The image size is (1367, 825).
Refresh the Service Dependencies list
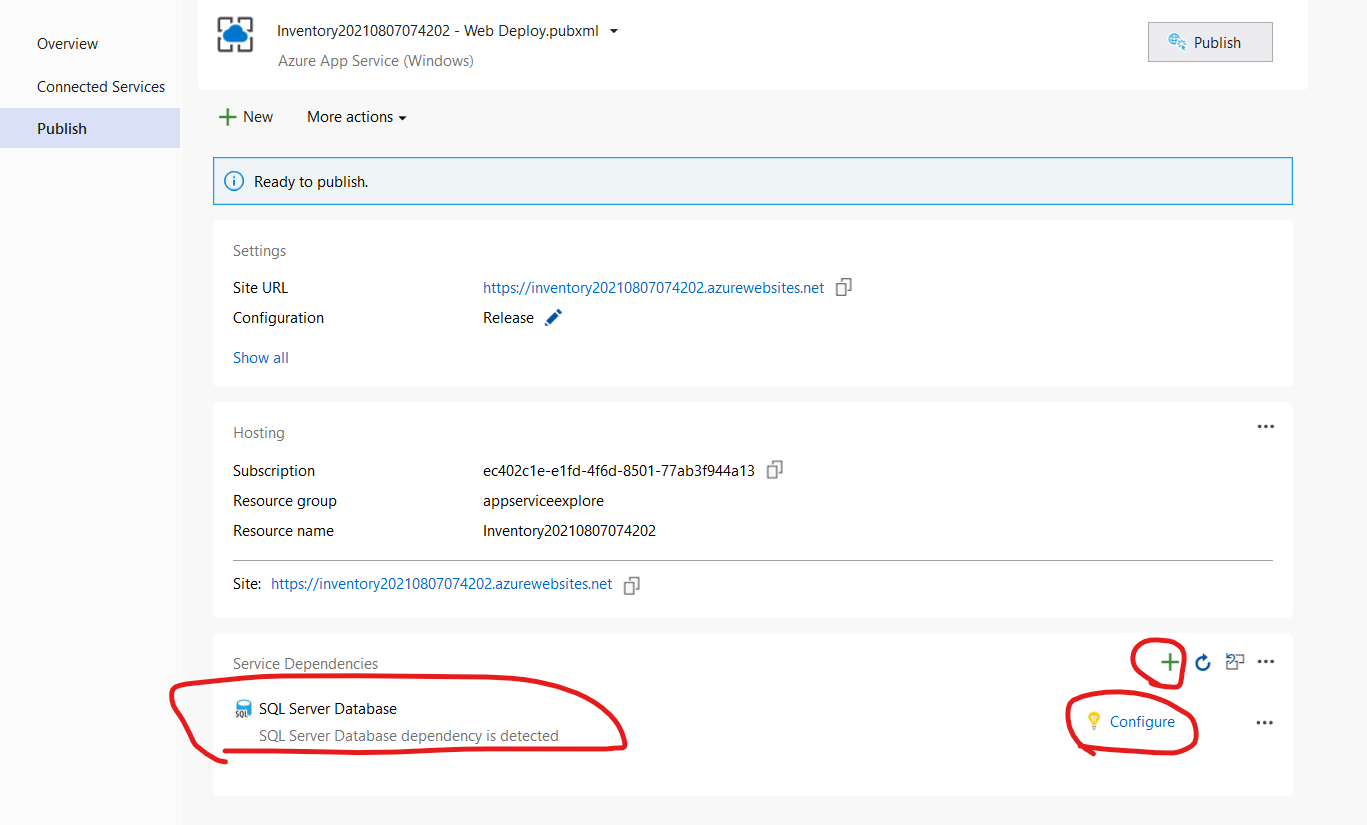1203,662
